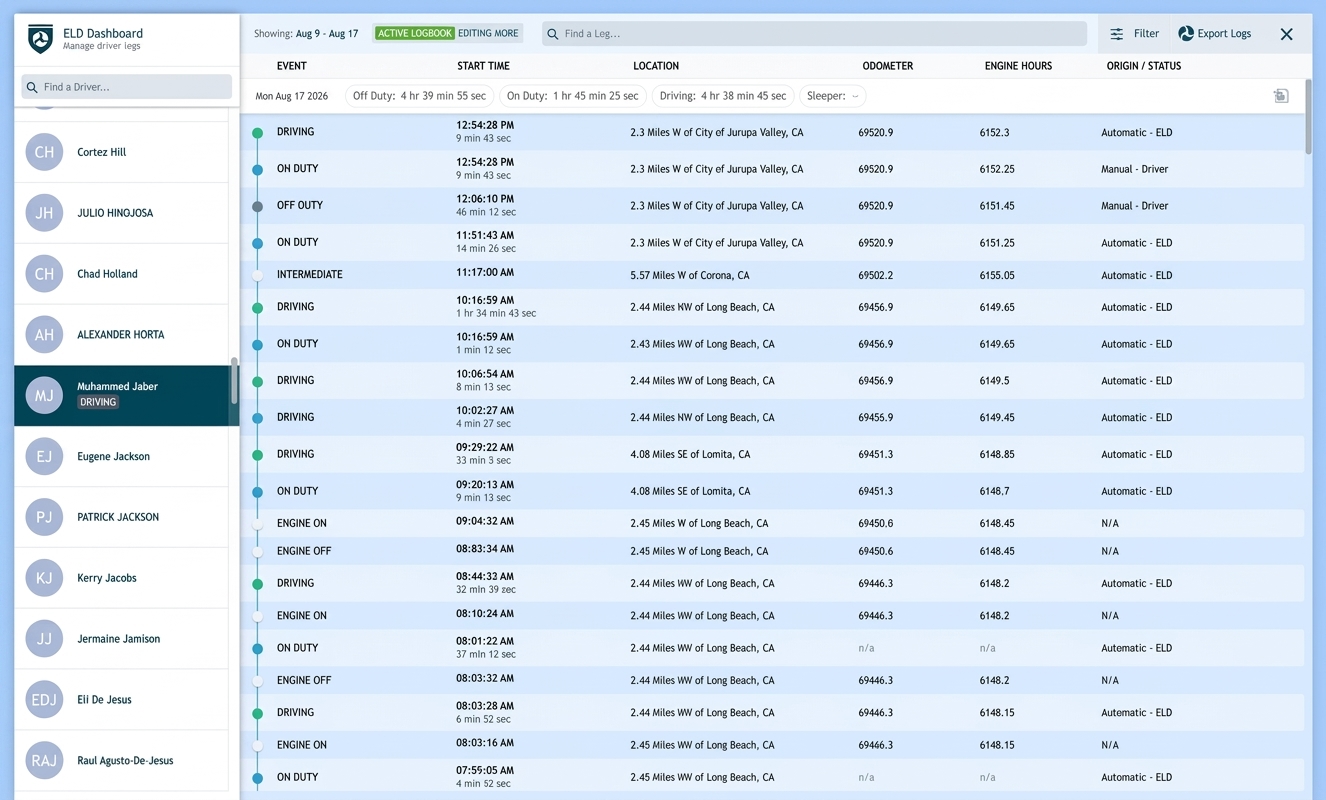Select Cortez Hill's CH avatar
1326x800 pixels.
[x=44, y=152]
